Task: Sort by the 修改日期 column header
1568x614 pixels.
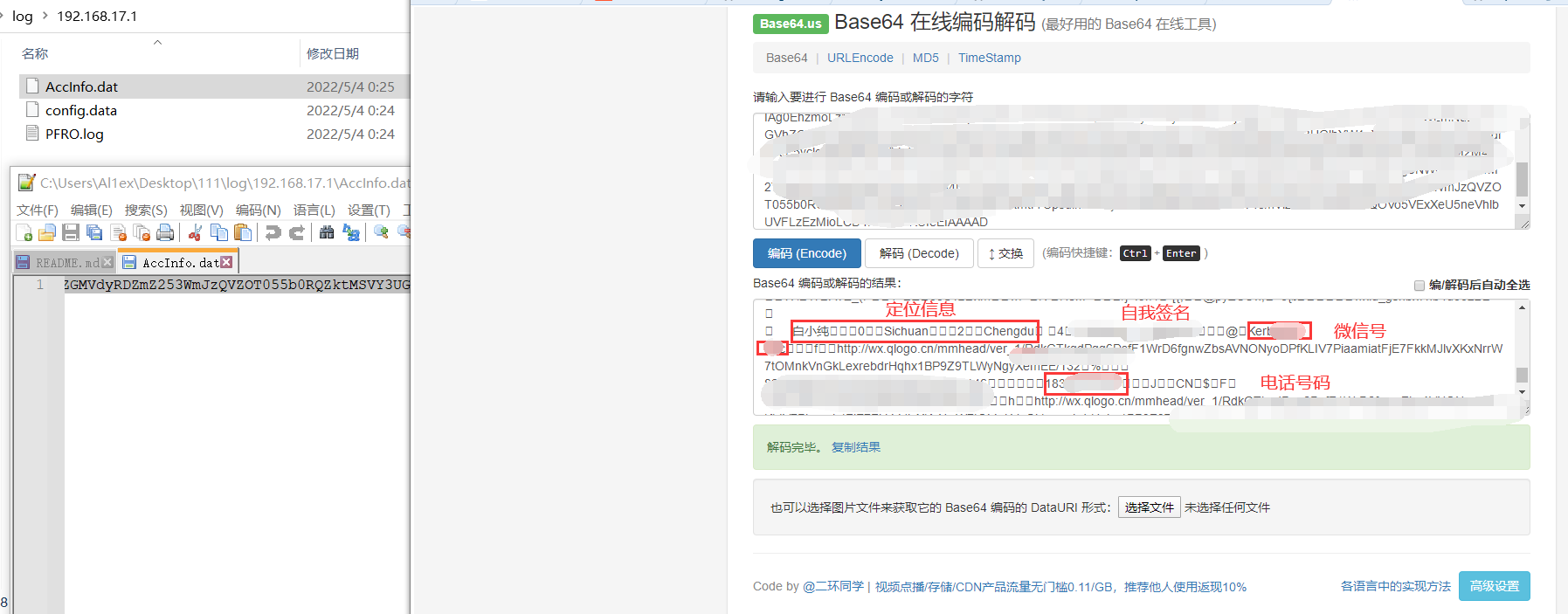Action: pyautogui.click(x=333, y=53)
